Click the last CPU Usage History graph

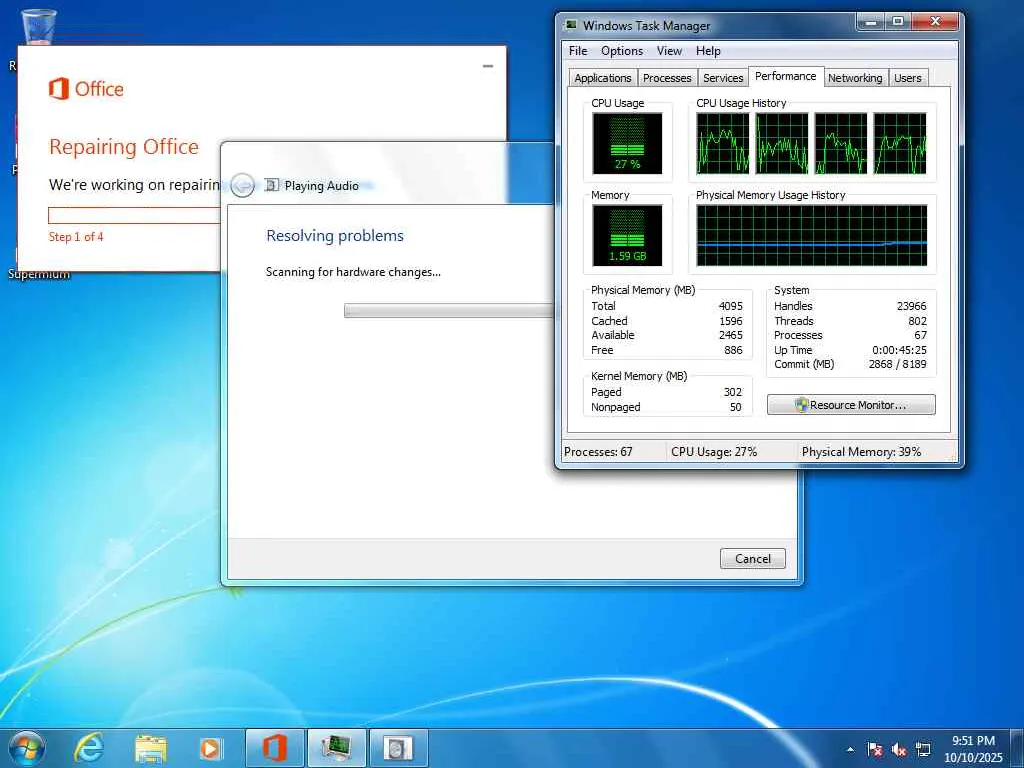click(900, 144)
